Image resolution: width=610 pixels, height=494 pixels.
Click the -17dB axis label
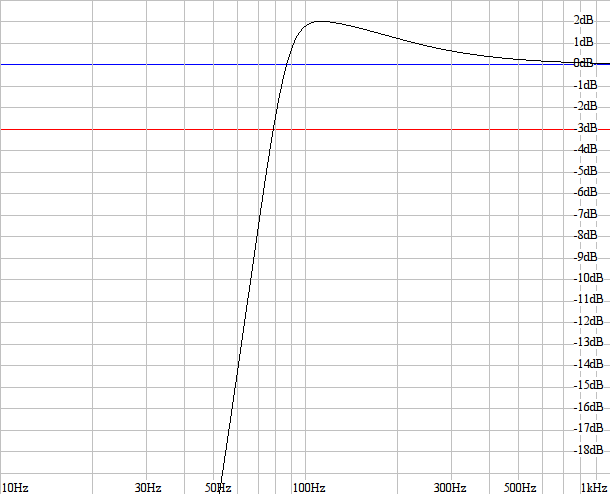pyautogui.click(x=588, y=428)
